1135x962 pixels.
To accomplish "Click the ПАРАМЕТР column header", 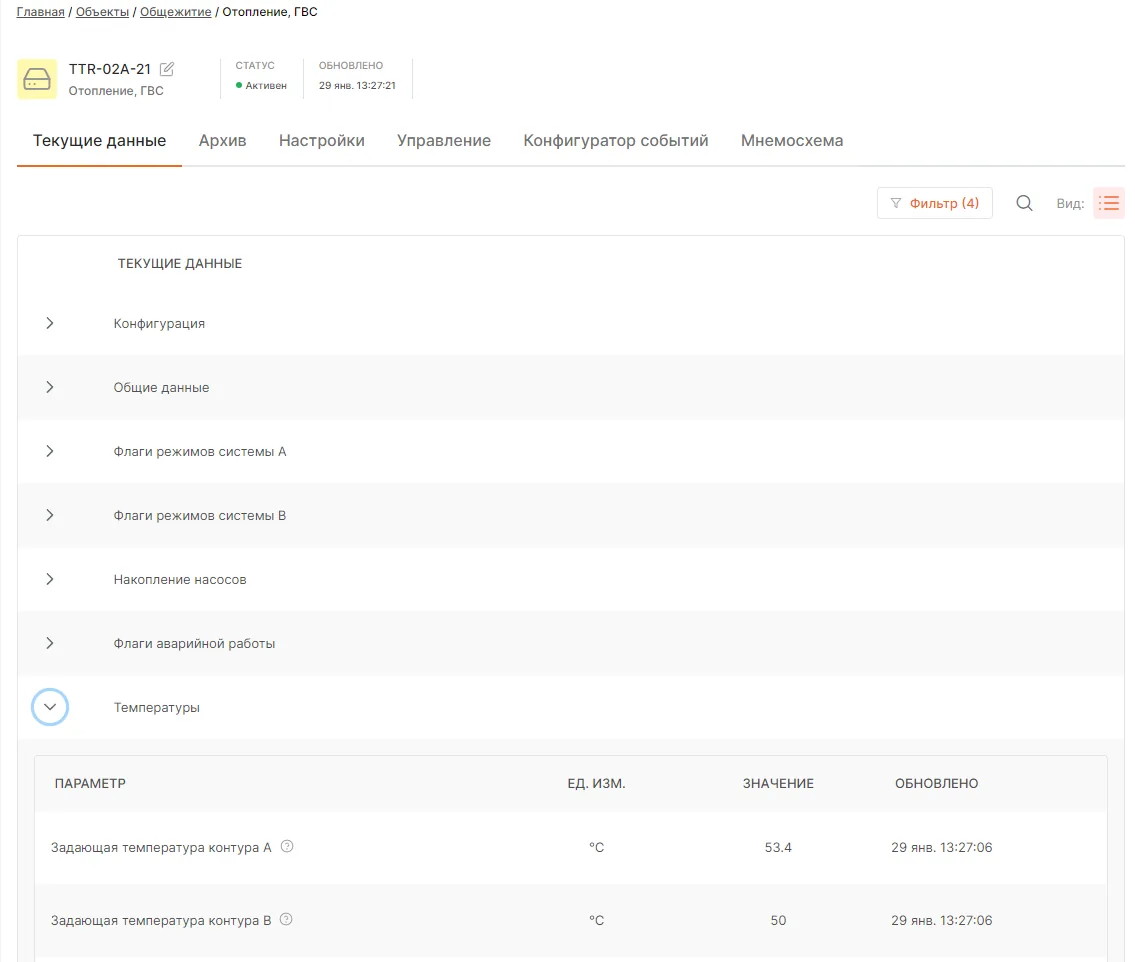I will click(90, 783).
